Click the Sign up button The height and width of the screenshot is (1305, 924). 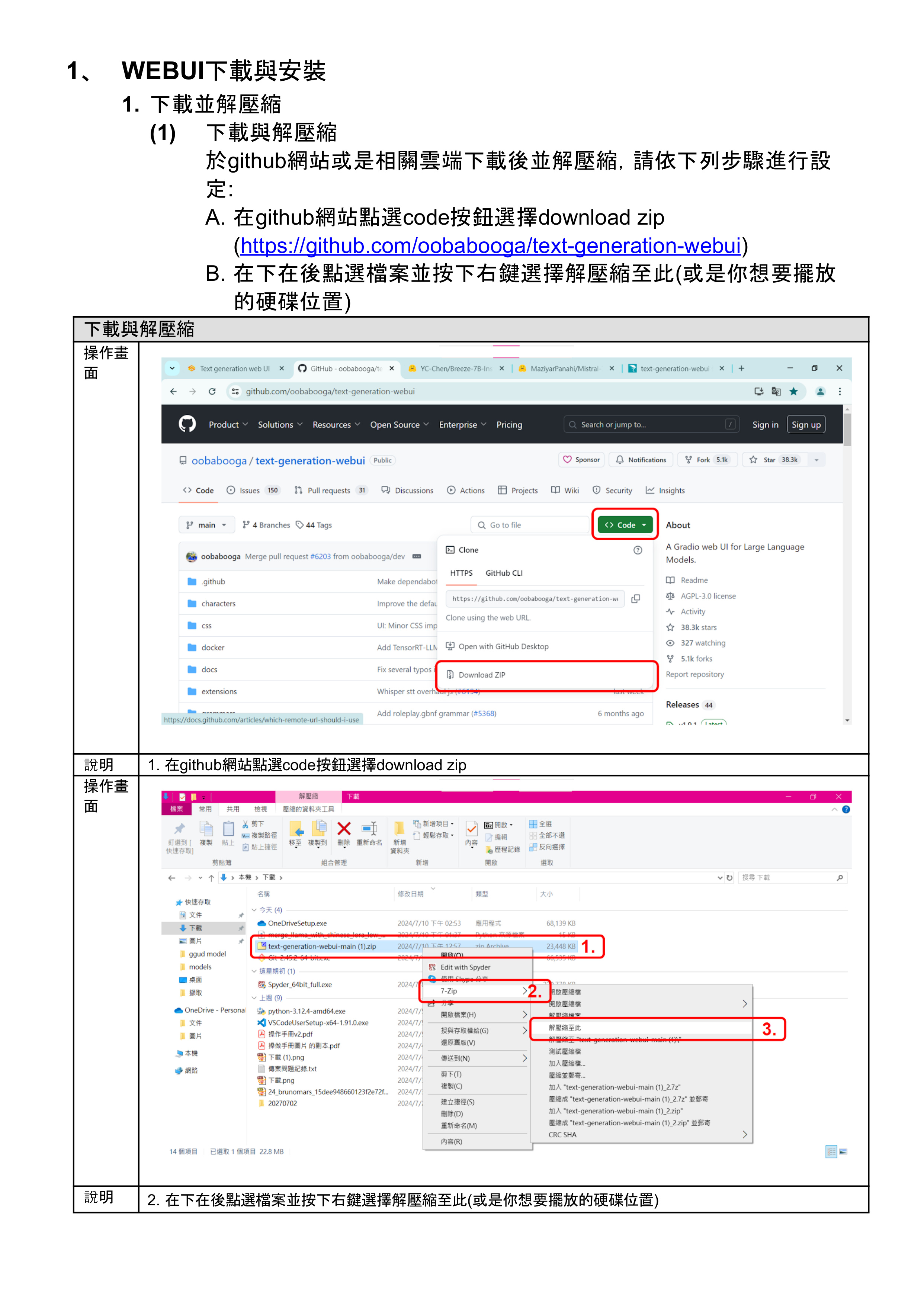806,424
